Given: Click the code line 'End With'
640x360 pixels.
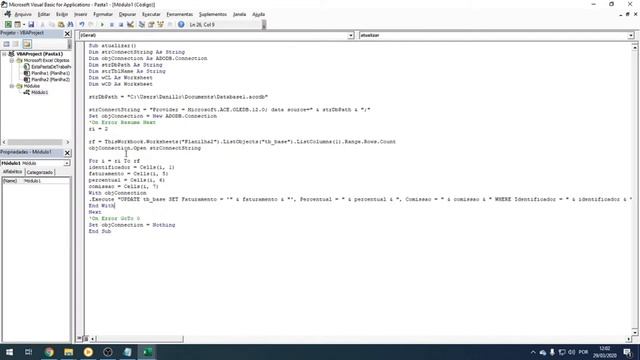Looking at the screenshot, I should (102, 206).
